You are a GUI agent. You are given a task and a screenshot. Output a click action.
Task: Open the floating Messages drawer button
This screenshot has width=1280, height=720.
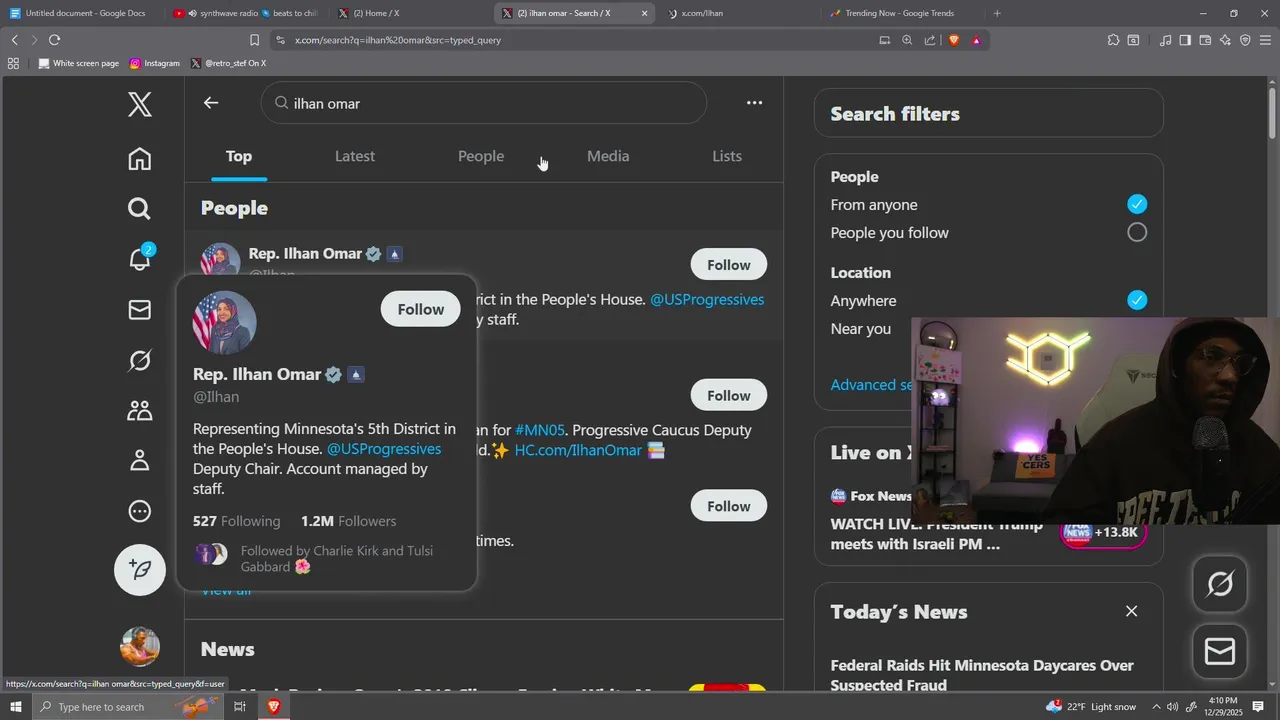[1220, 652]
